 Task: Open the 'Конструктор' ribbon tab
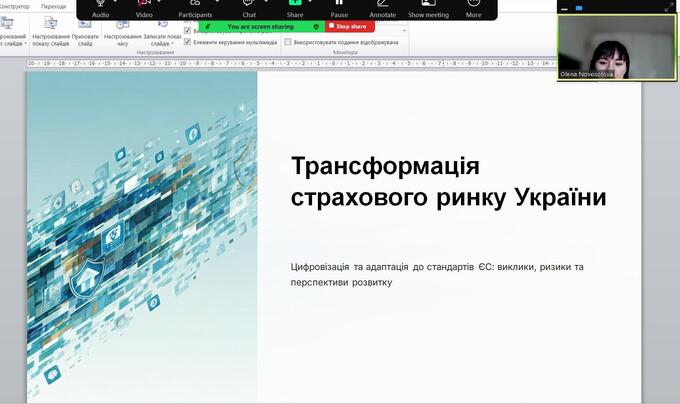pyautogui.click(x=14, y=6)
